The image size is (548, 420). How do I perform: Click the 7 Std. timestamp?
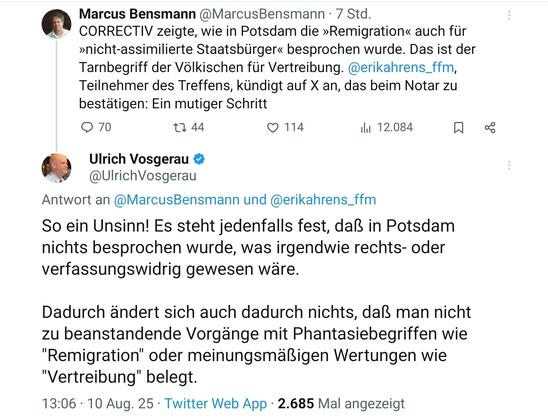(x=353, y=14)
